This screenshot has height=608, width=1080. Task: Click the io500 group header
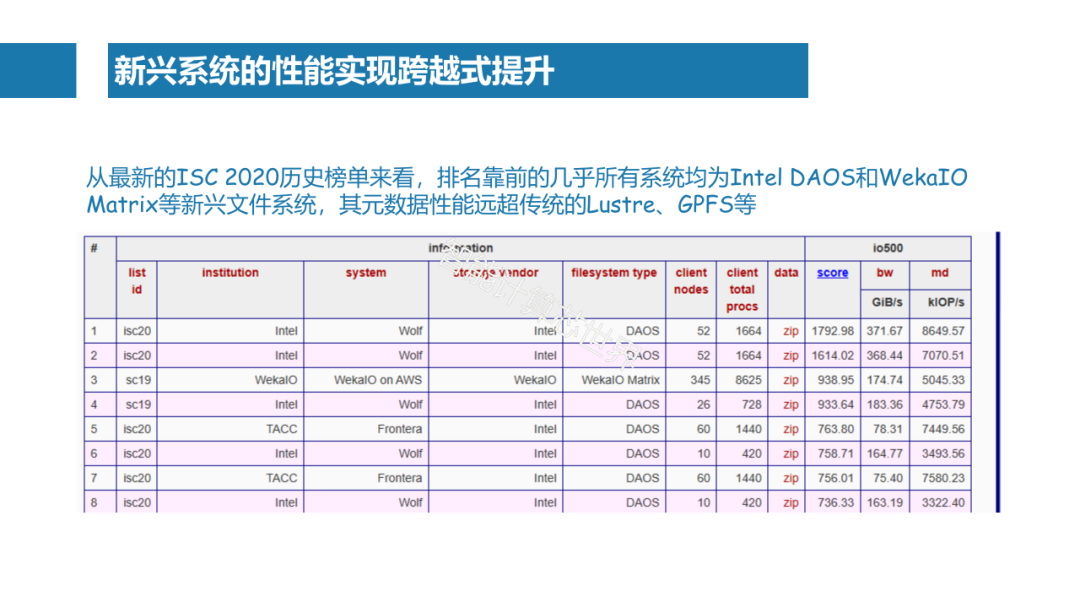(x=888, y=248)
